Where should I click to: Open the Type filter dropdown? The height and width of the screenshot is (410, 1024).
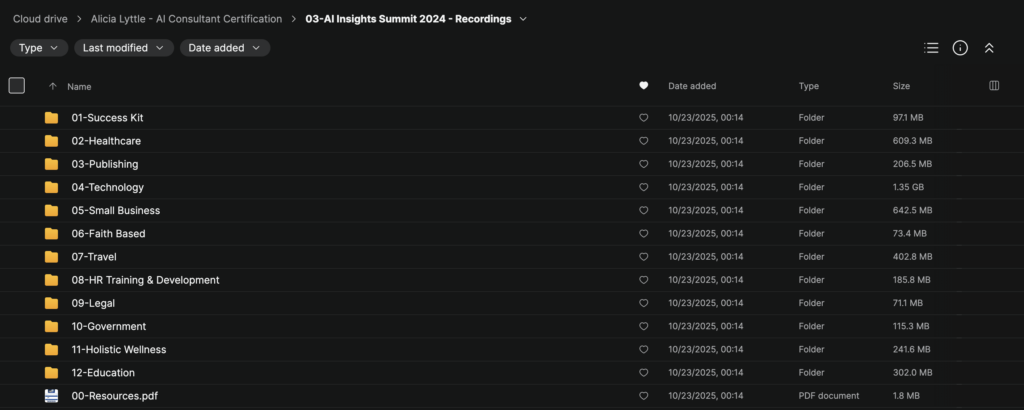tap(39, 48)
